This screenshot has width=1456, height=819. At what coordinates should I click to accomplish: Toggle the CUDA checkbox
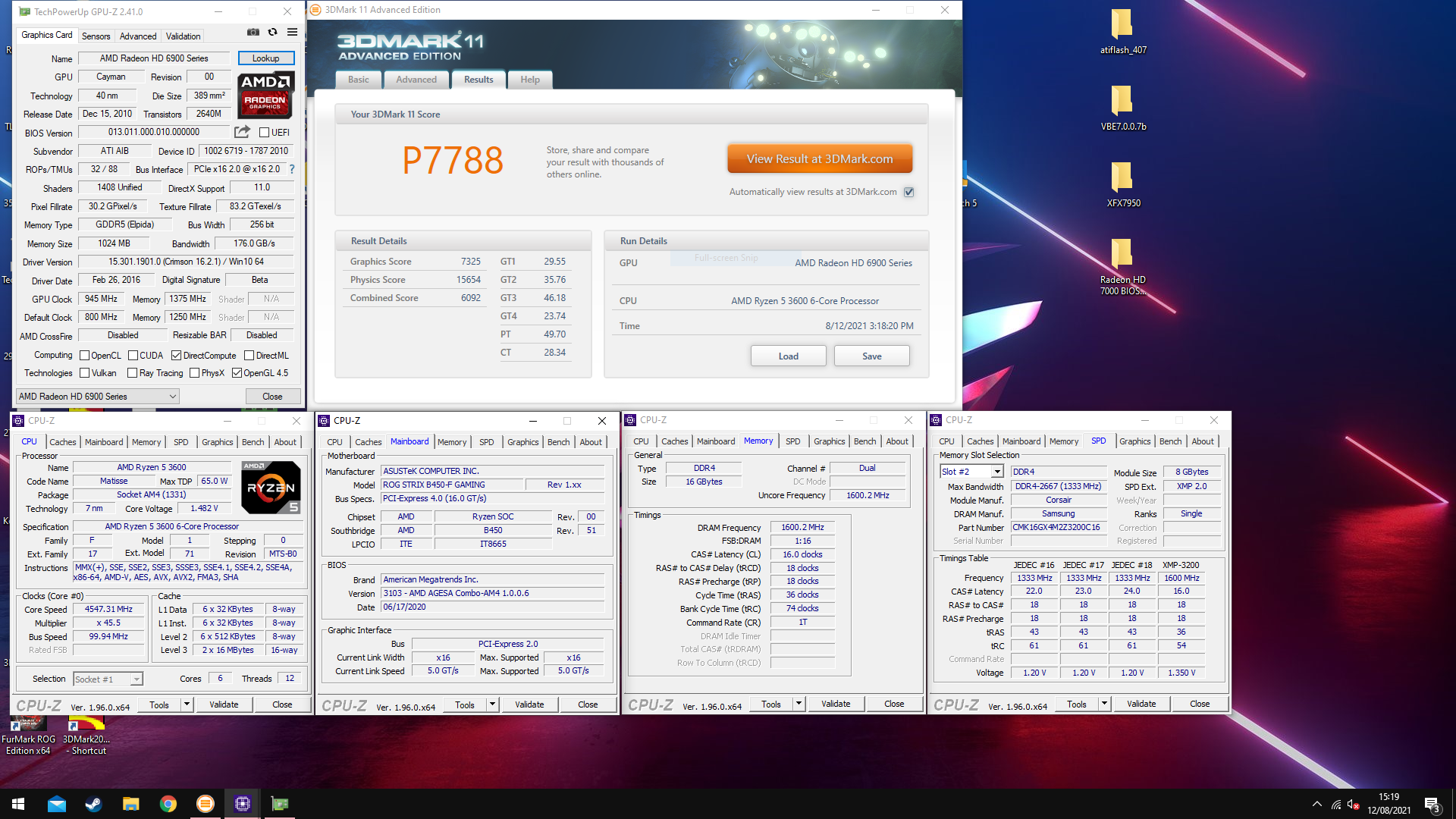pyautogui.click(x=133, y=356)
